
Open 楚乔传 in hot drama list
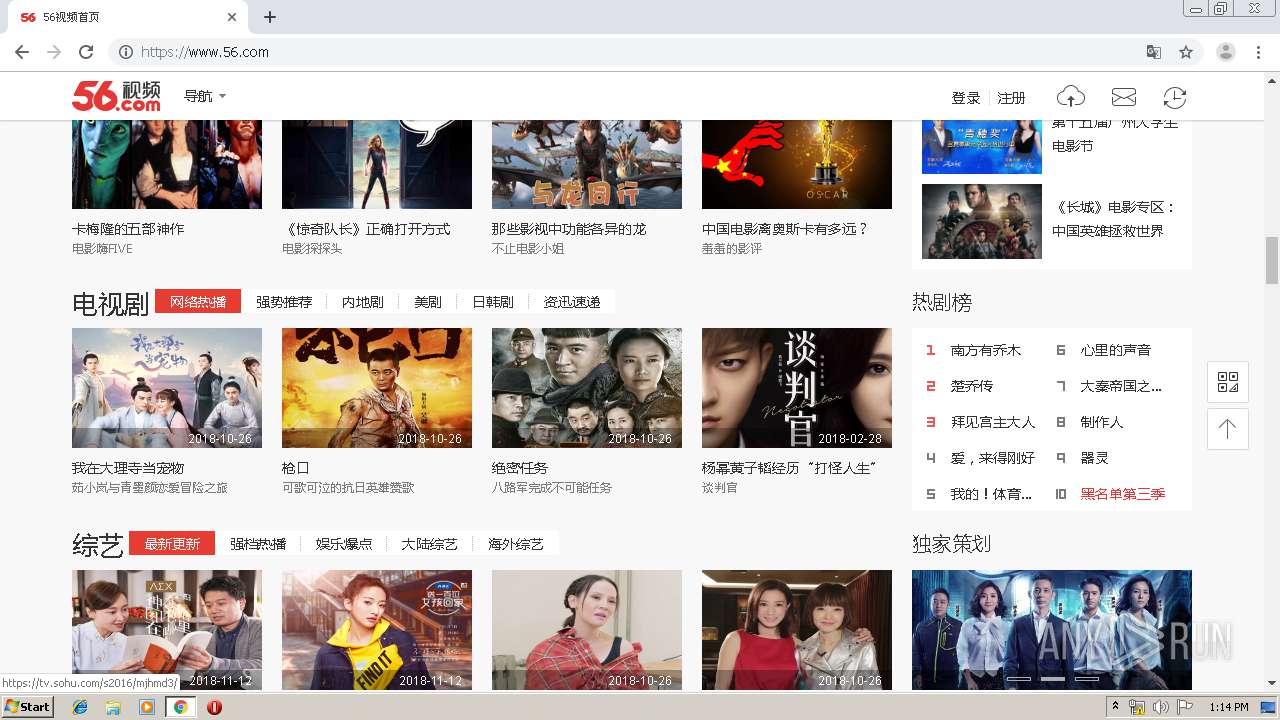pyautogui.click(x=972, y=386)
